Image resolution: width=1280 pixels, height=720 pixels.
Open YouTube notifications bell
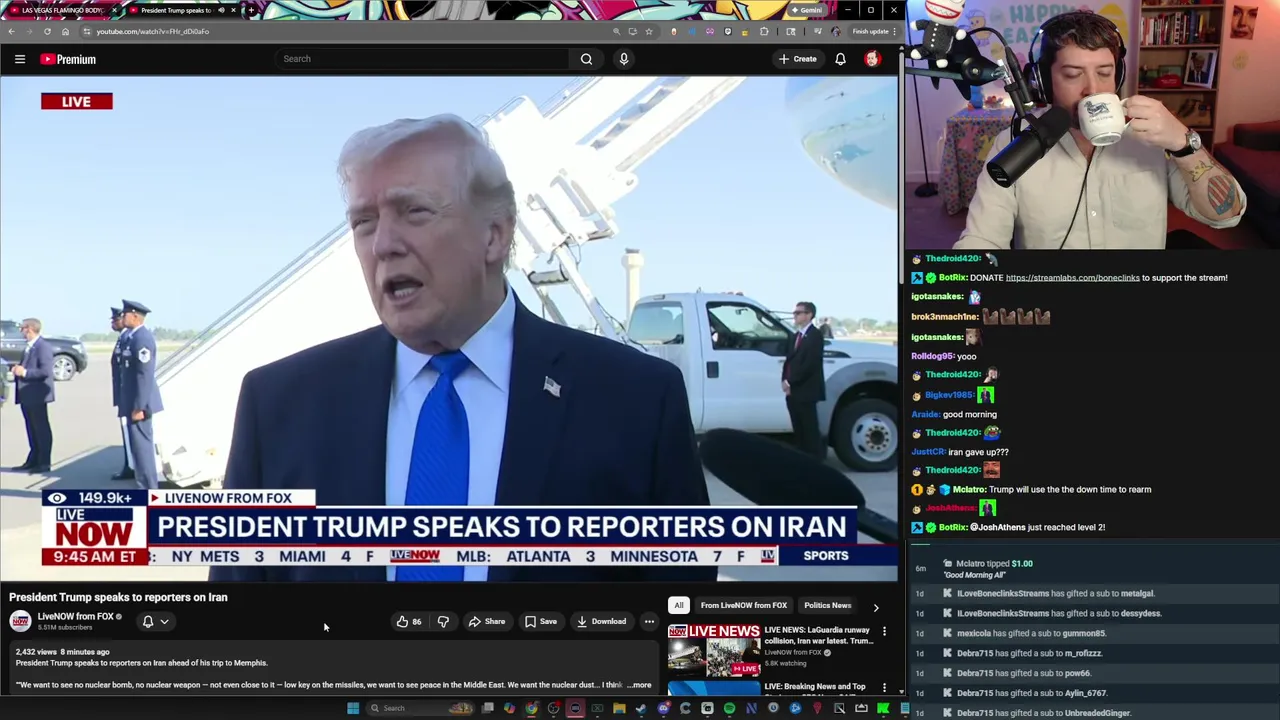click(840, 59)
